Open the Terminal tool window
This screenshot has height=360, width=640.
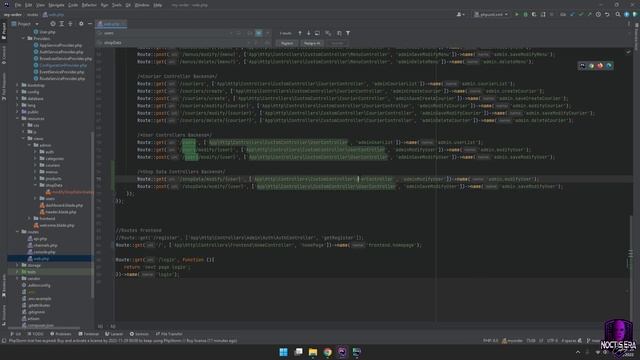pos(88,334)
